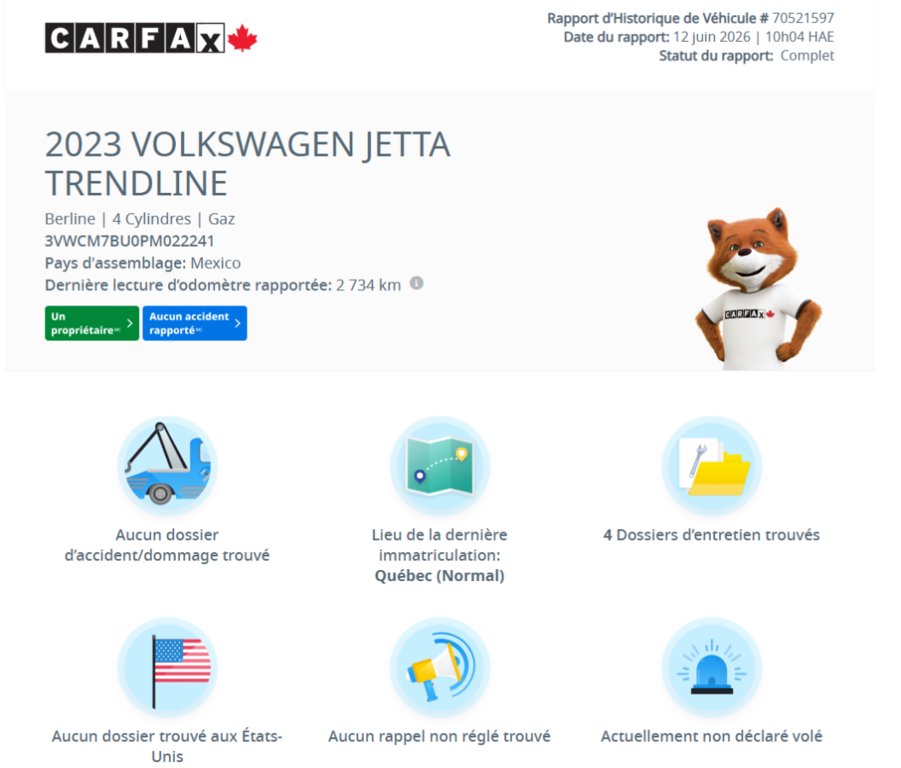Viewport: 901px width, 768px height.
Task: Open the 'Un propriétaire' green badge
Action: click(92, 323)
